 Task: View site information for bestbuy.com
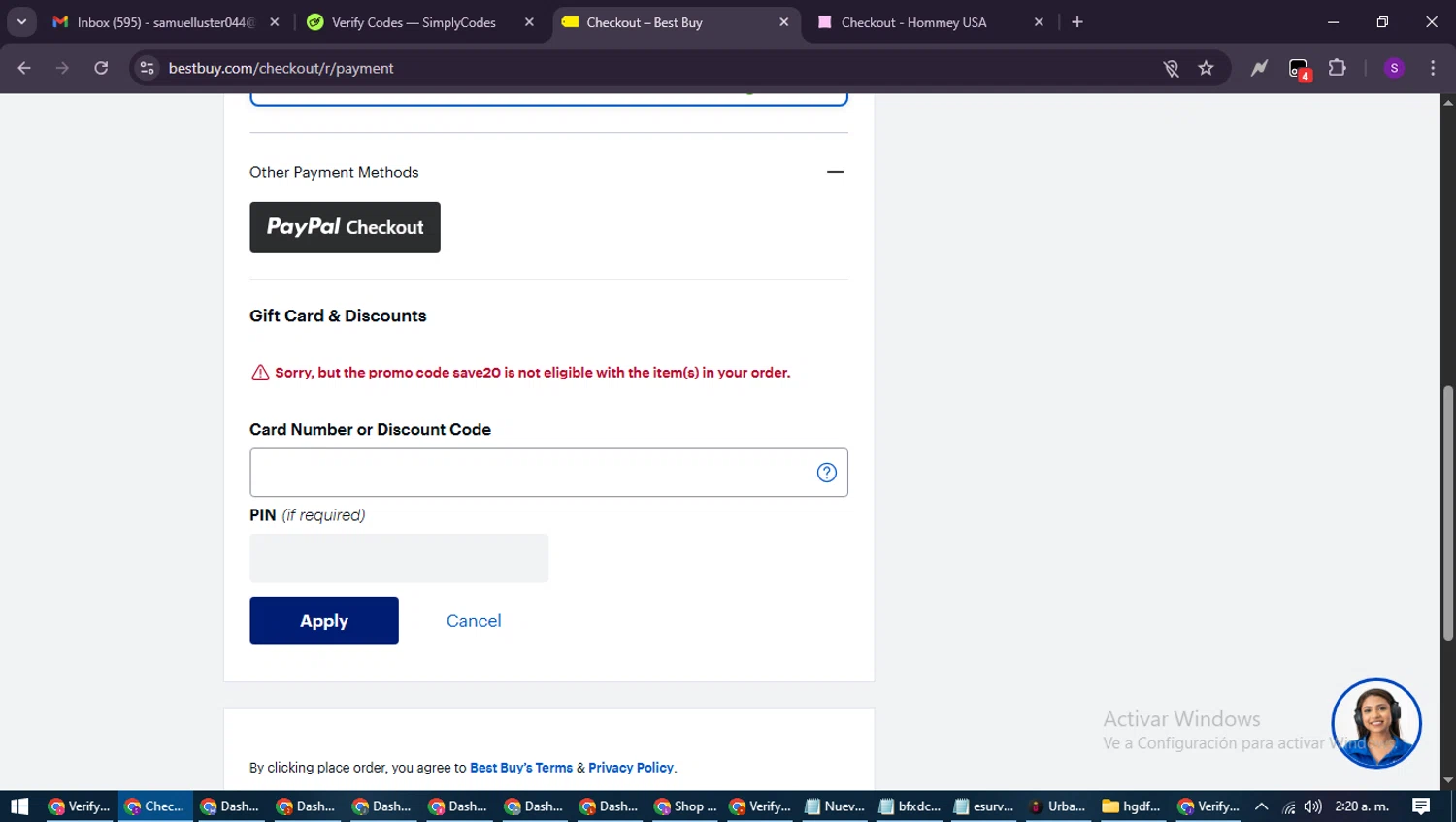(147, 68)
